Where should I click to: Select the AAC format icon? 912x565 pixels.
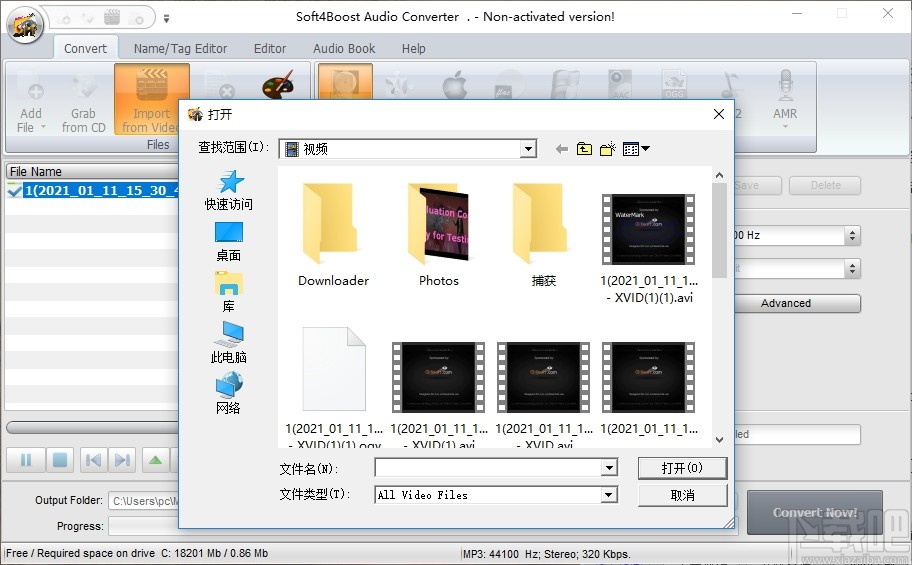tap(619, 85)
